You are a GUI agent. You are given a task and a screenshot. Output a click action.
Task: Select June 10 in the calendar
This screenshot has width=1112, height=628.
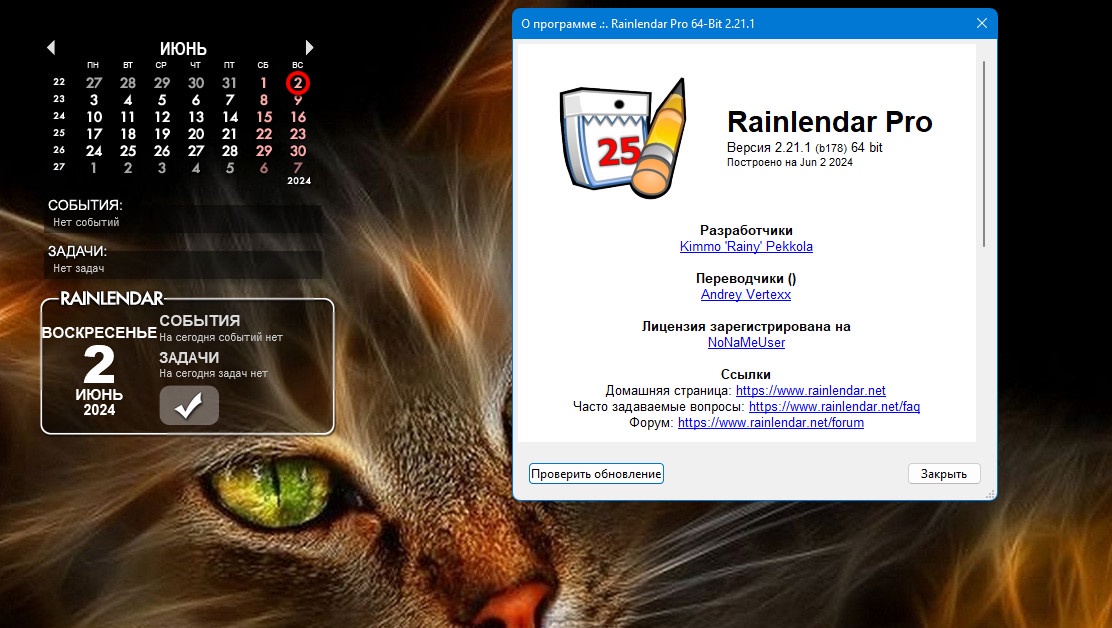click(94, 117)
